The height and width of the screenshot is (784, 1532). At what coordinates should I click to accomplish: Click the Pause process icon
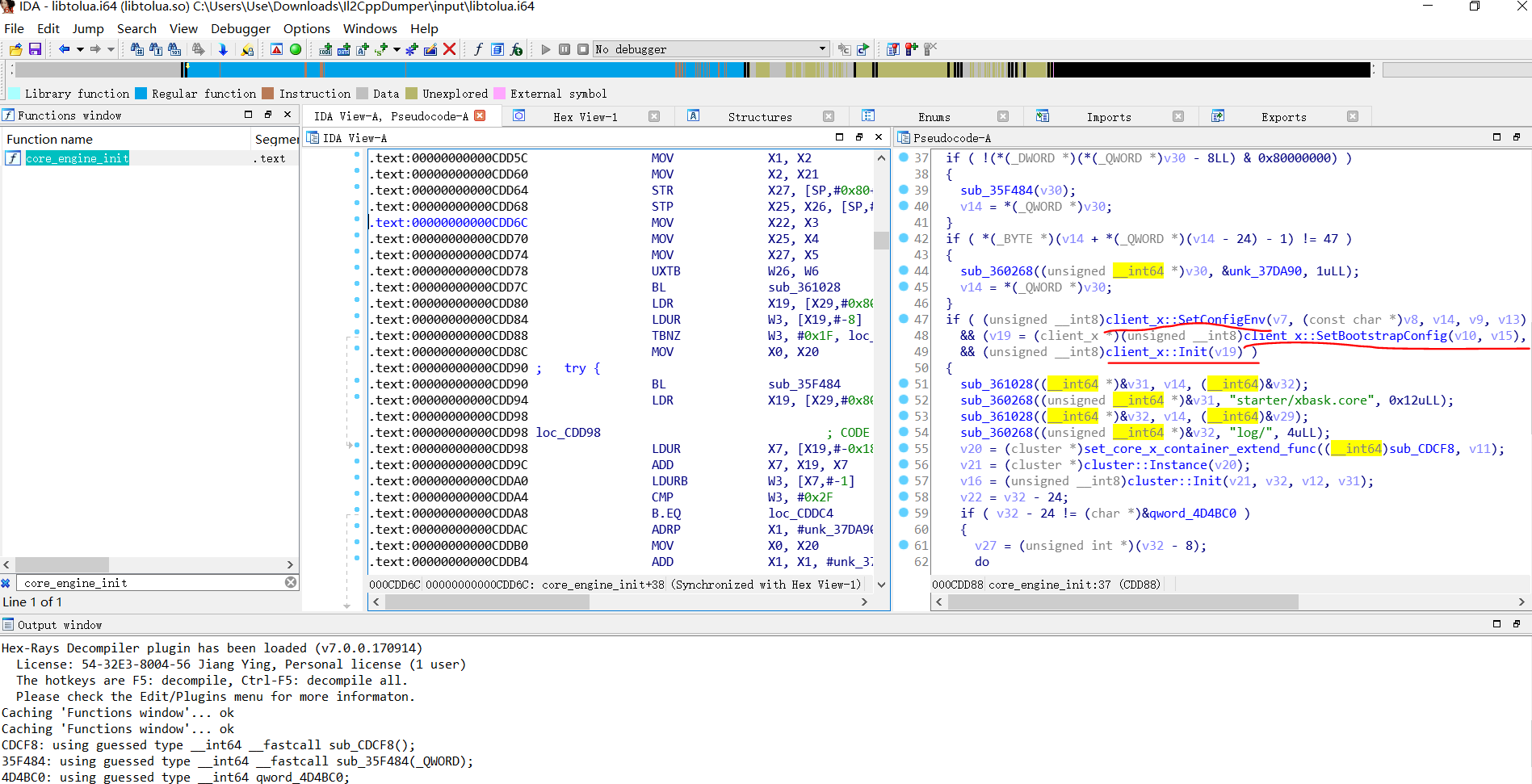[565, 49]
